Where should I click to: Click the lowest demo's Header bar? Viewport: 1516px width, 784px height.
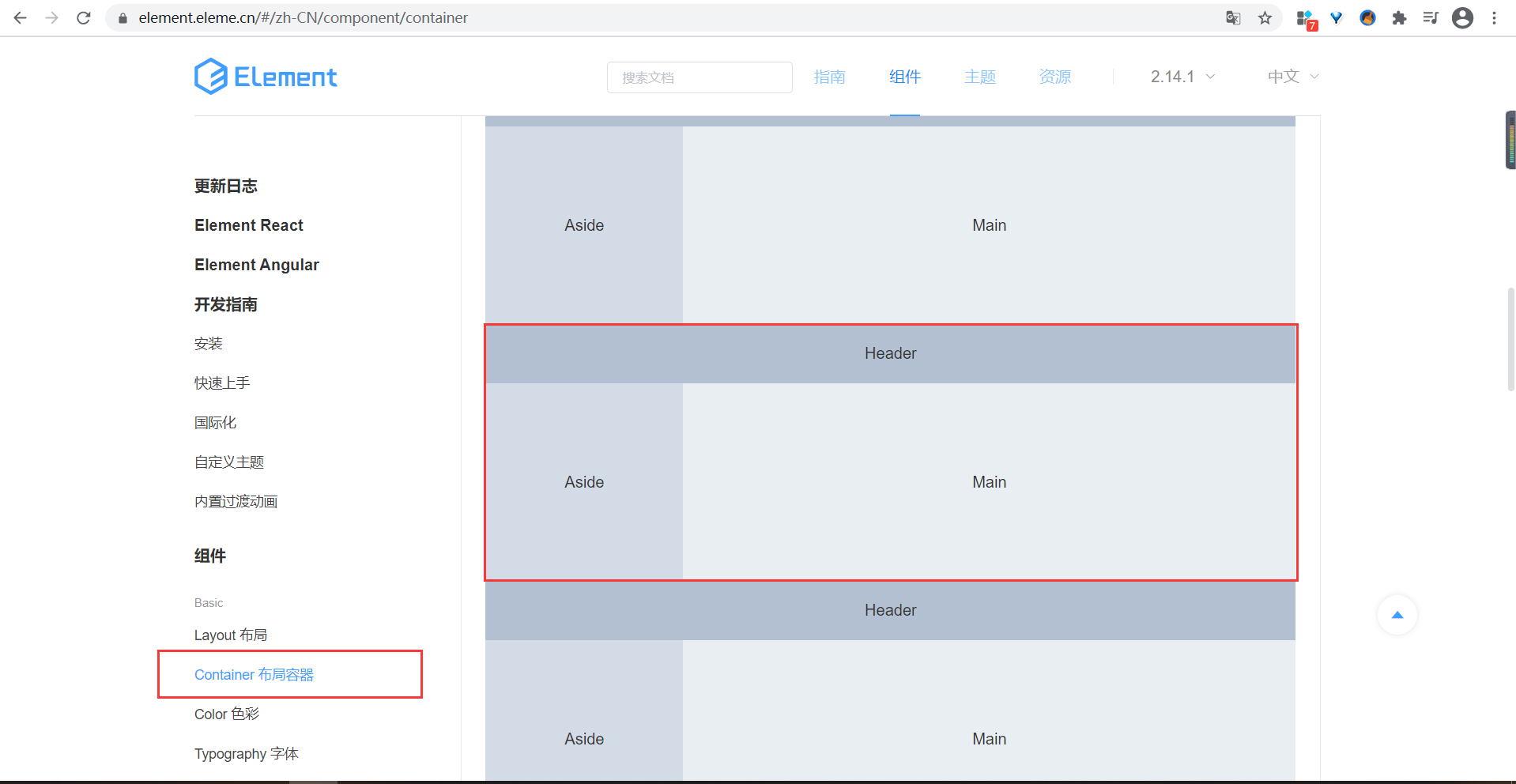[890, 610]
